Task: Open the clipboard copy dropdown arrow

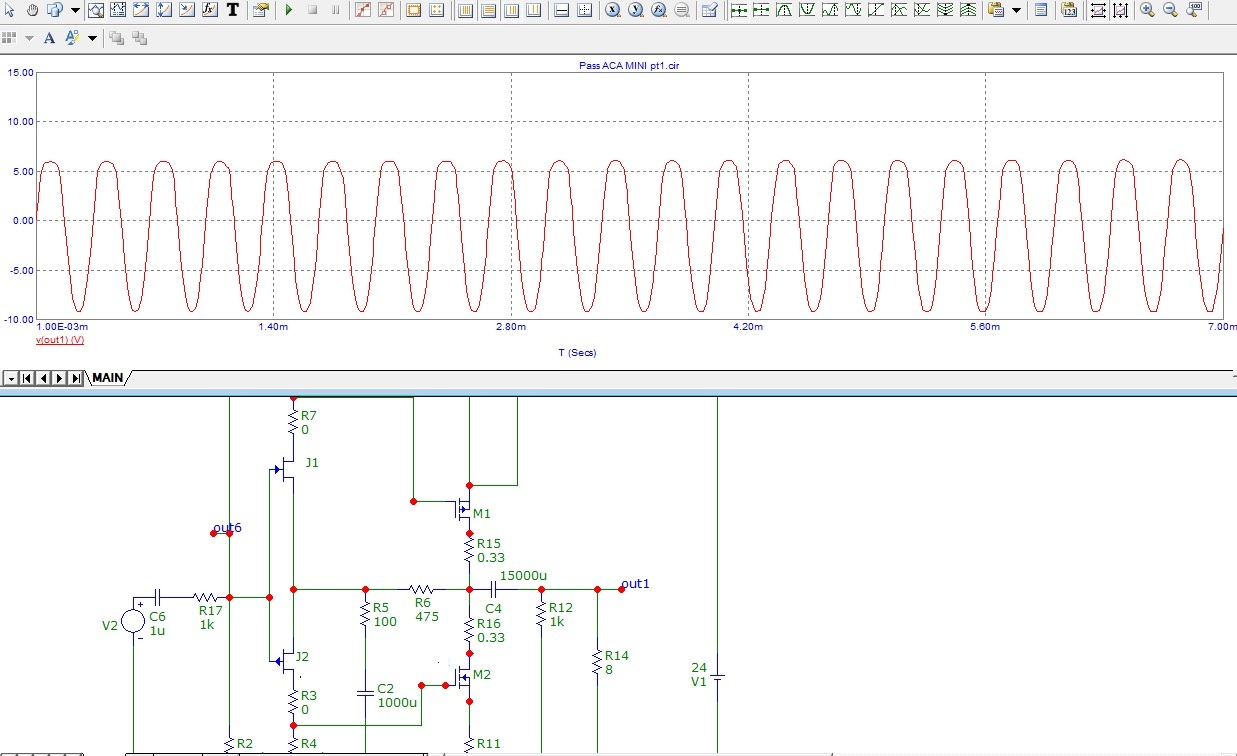Action: (1016, 10)
